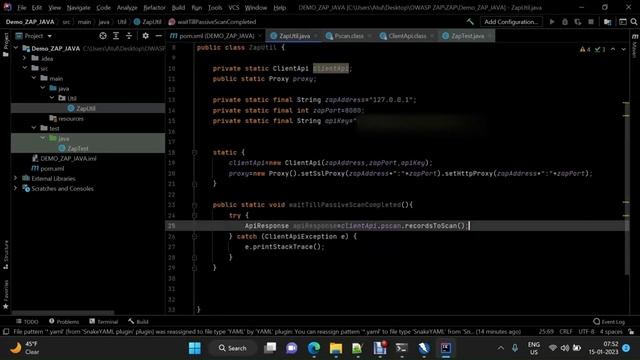Viewport: 640px width, 360px height.
Task: Open Windows Start menu
Action: (x=195, y=348)
